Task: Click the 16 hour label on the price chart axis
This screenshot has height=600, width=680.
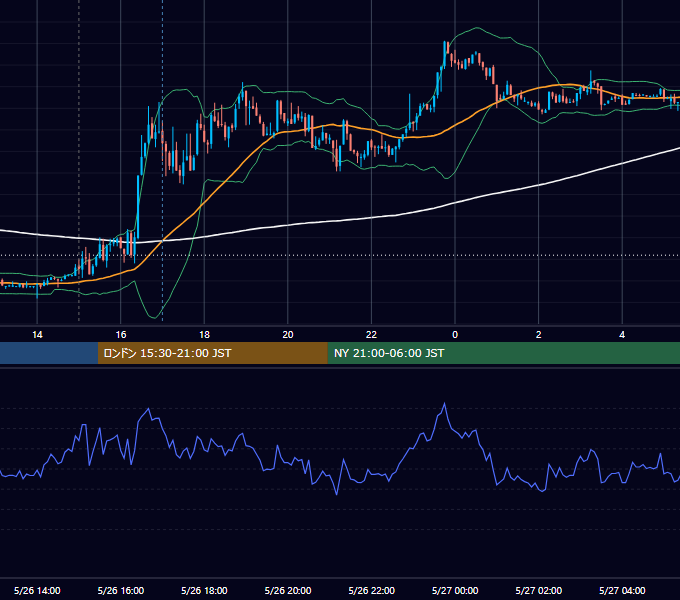Action: (121, 335)
